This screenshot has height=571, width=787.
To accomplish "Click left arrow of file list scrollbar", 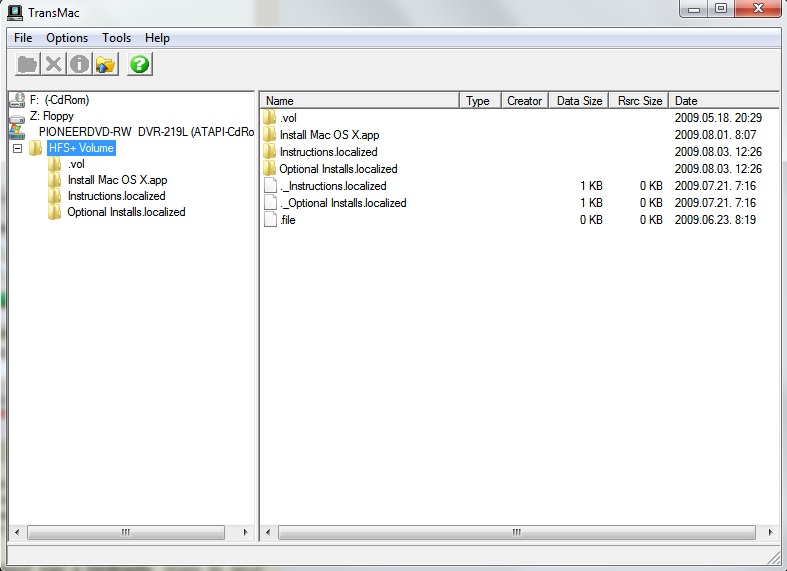I will pos(268,532).
